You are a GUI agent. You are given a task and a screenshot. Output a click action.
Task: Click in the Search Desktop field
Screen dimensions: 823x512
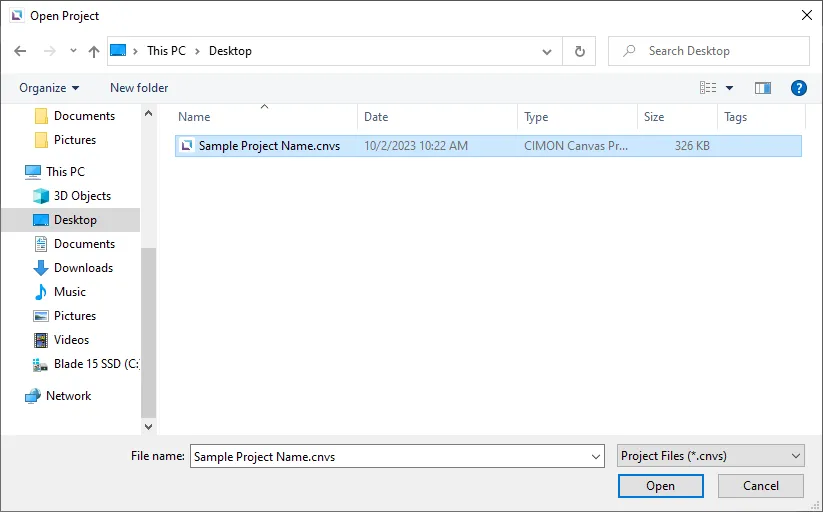[x=720, y=51]
